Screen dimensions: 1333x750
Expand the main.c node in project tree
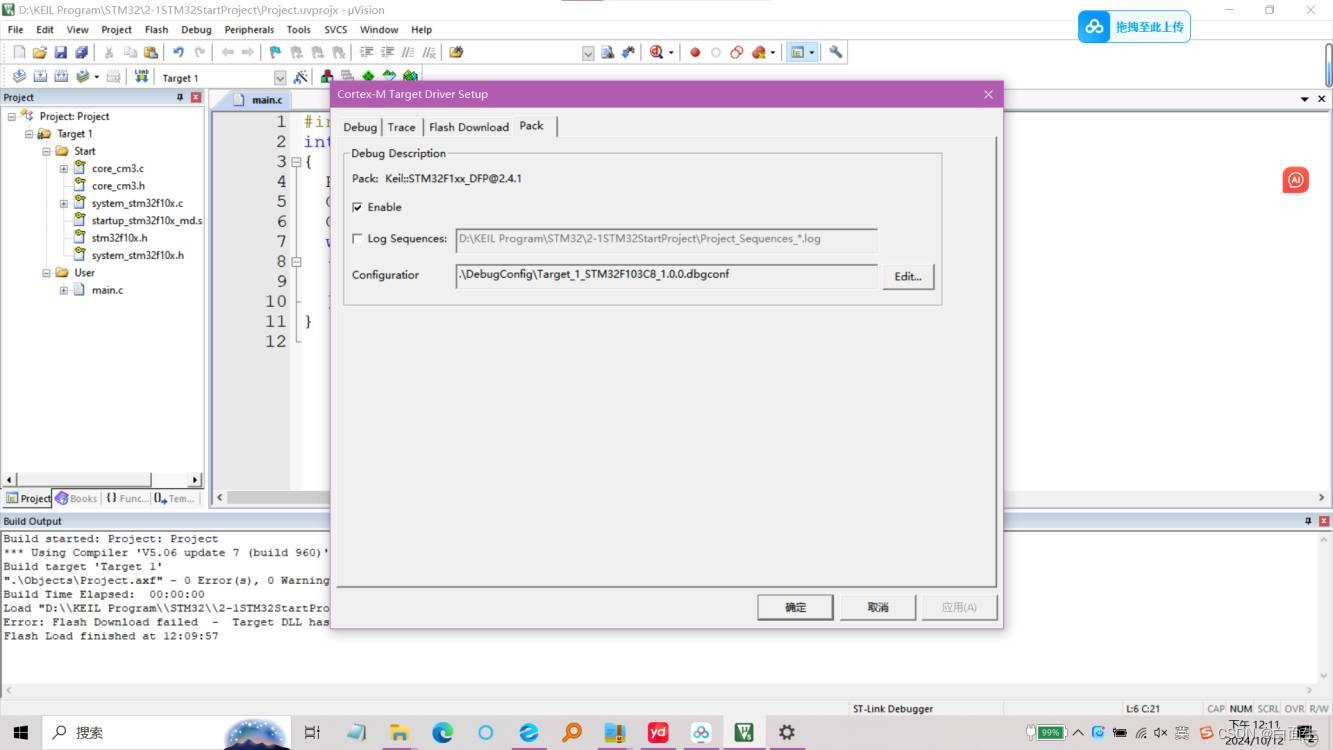[x=64, y=290]
